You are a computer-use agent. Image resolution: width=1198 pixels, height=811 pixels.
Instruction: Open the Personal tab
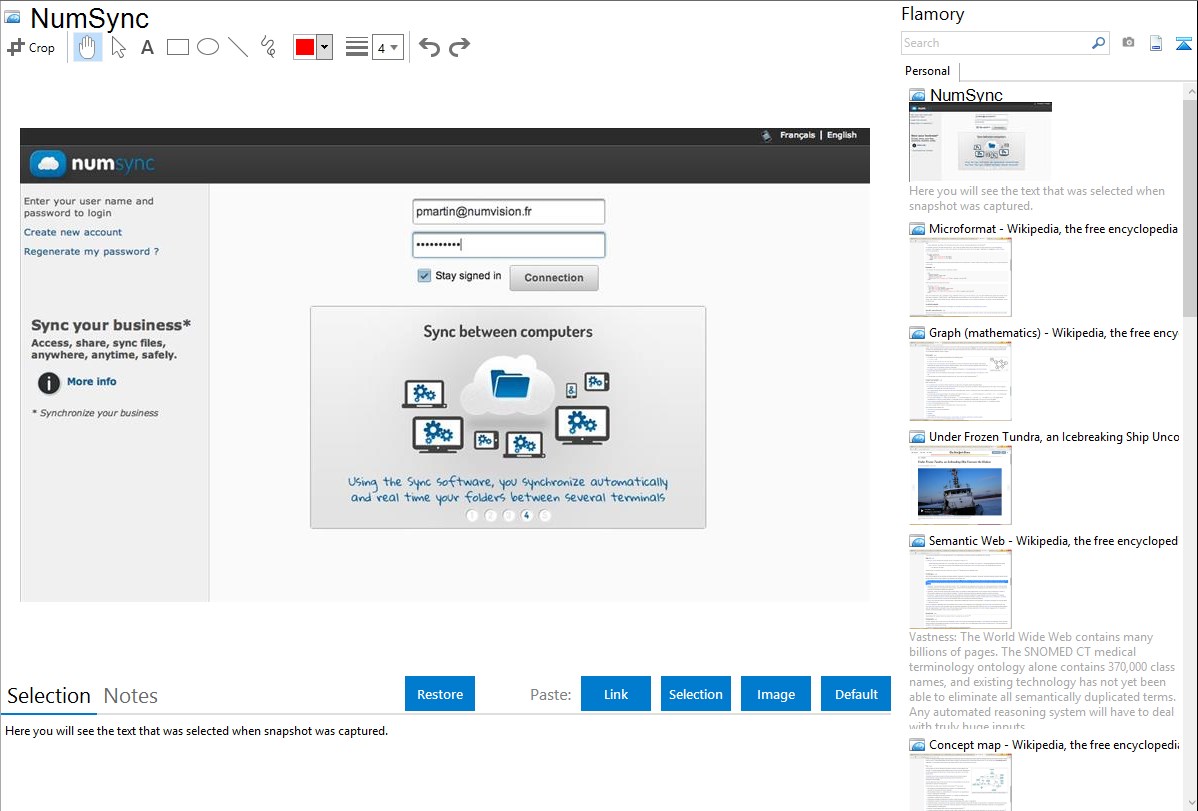(x=927, y=71)
